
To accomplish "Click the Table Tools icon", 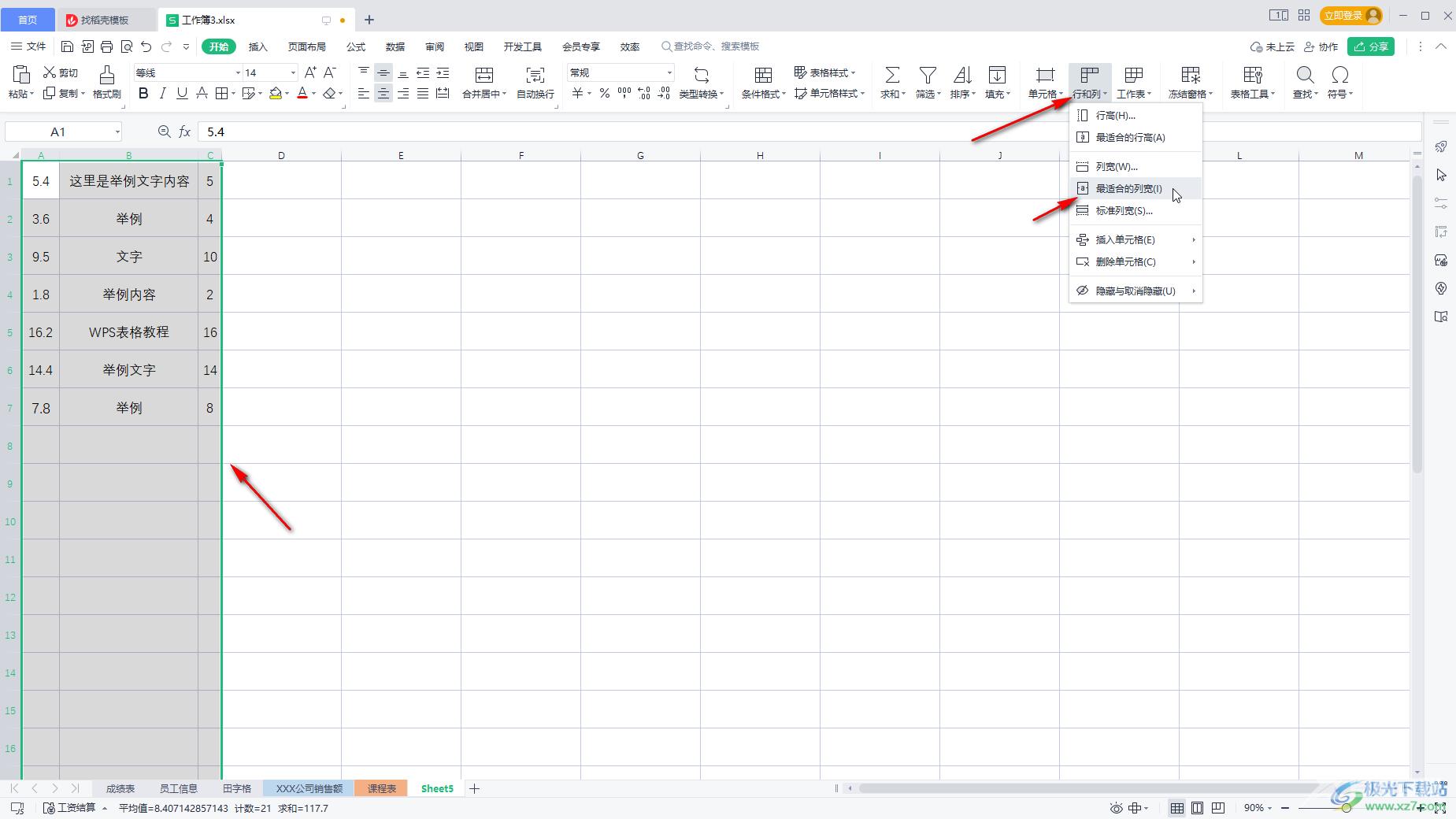I will pyautogui.click(x=1252, y=75).
